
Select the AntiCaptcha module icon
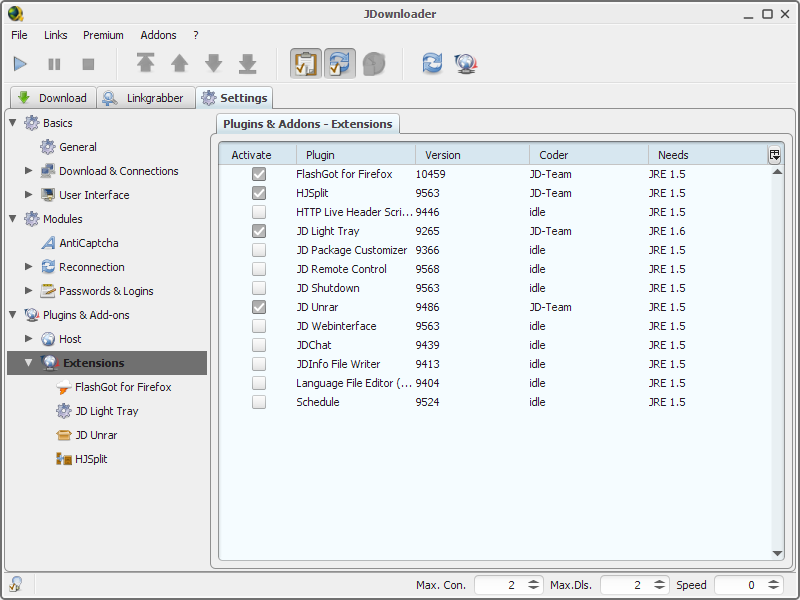click(x=48, y=243)
